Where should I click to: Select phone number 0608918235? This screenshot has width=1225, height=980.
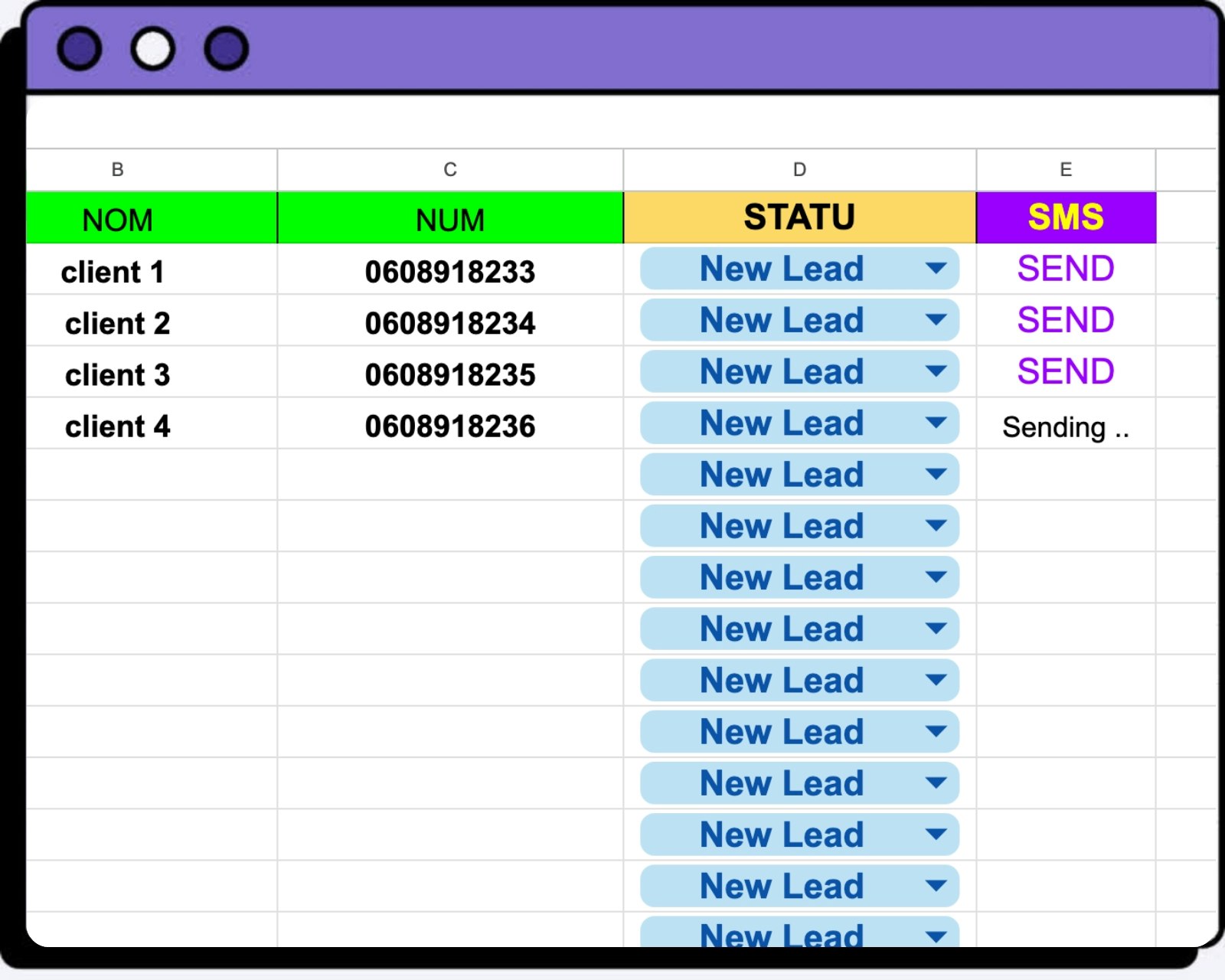click(449, 374)
